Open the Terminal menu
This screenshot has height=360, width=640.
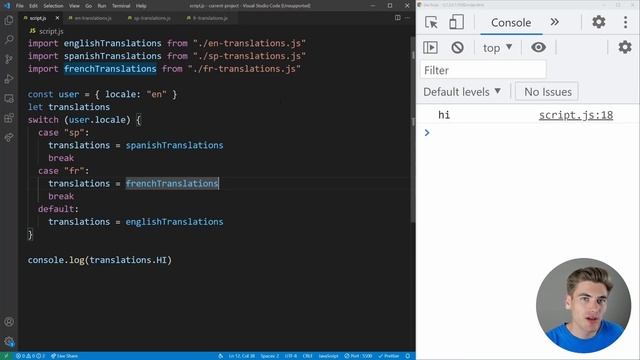pos(121,6)
